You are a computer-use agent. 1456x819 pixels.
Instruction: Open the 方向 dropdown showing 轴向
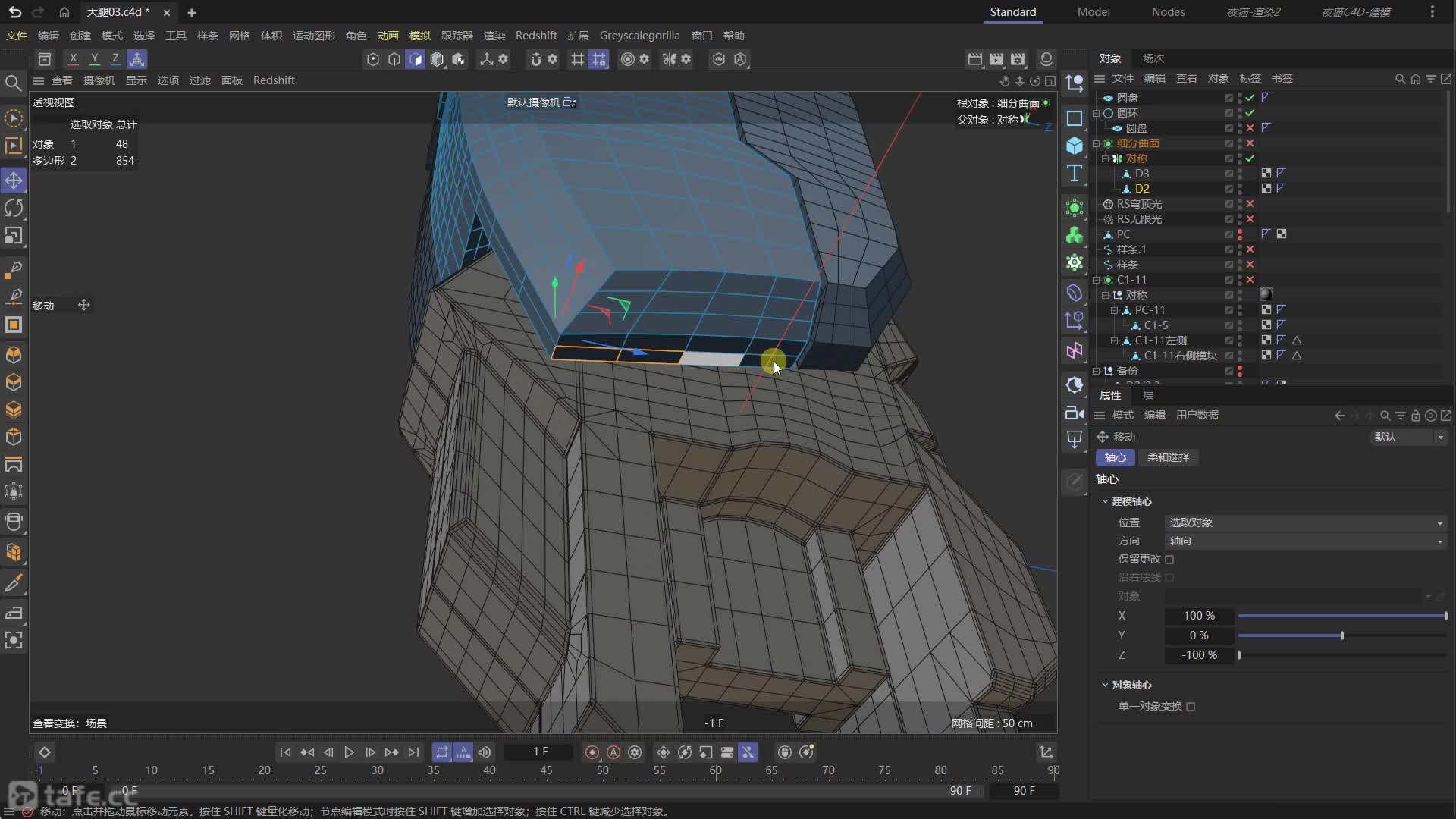coord(1304,541)
